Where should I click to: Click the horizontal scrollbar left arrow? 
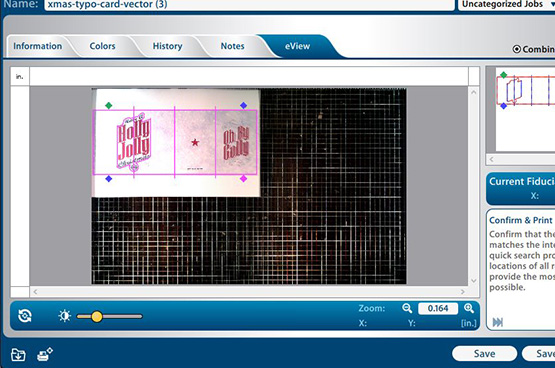point(35,292)
